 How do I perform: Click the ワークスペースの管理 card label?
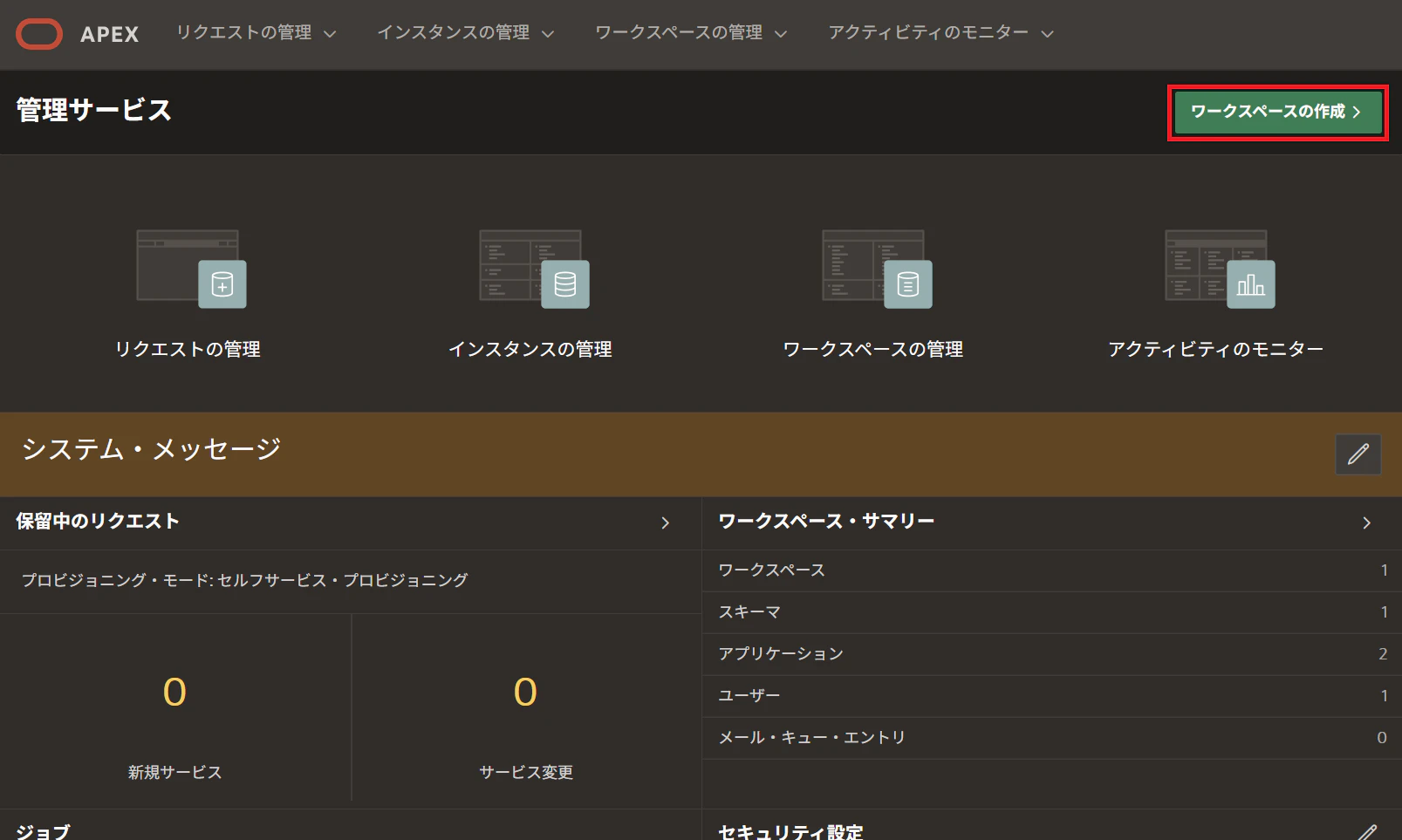point(873,349)
